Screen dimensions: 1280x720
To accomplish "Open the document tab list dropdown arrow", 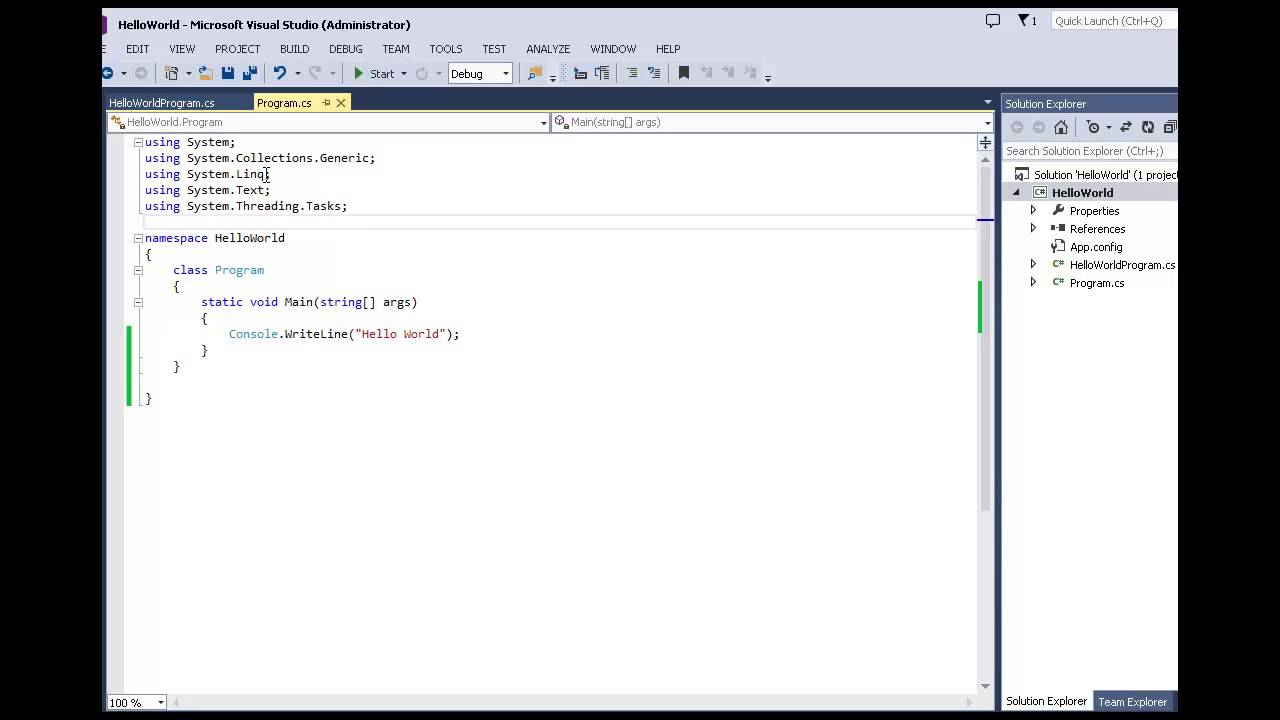I will click(x=987, y=103).
